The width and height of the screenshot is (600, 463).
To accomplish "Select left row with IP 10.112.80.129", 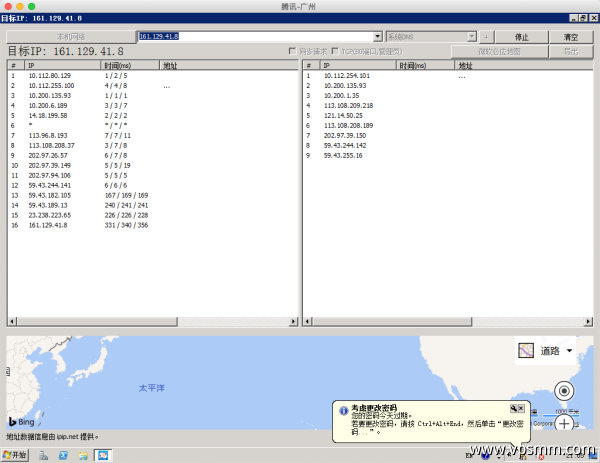I will pos(152,76).
